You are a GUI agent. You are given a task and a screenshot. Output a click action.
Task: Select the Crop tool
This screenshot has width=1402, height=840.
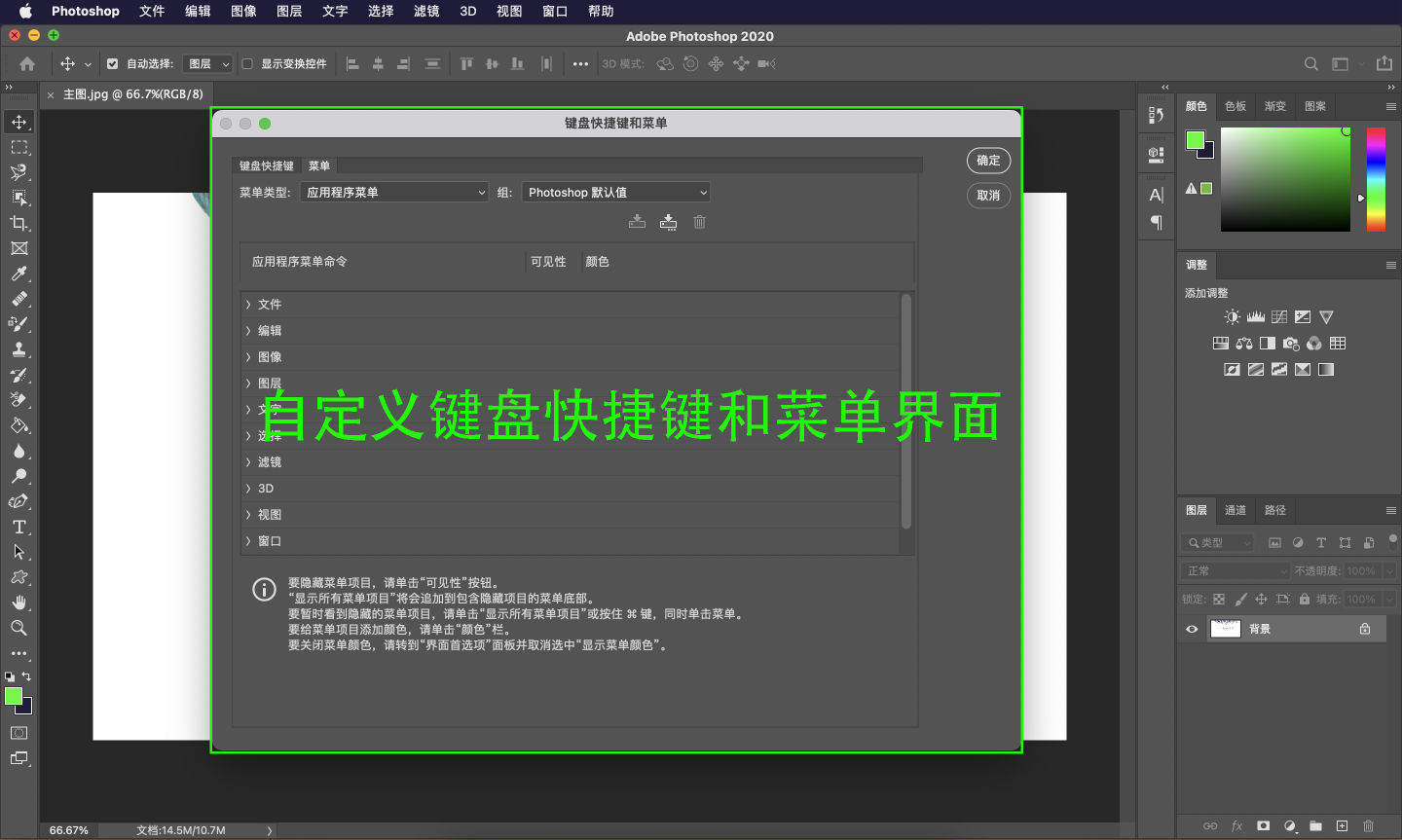[x=18, y=223]
